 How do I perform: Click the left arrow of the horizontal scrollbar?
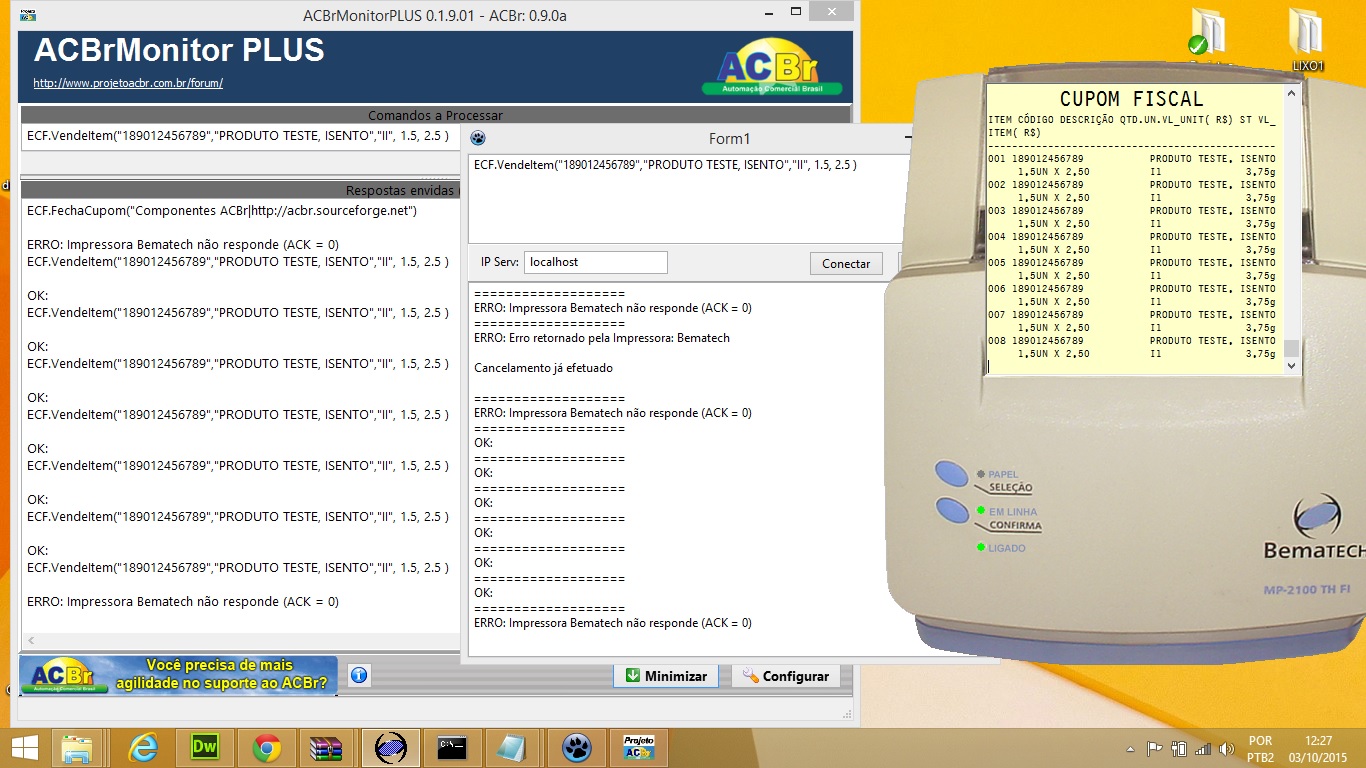coord(30,640)
